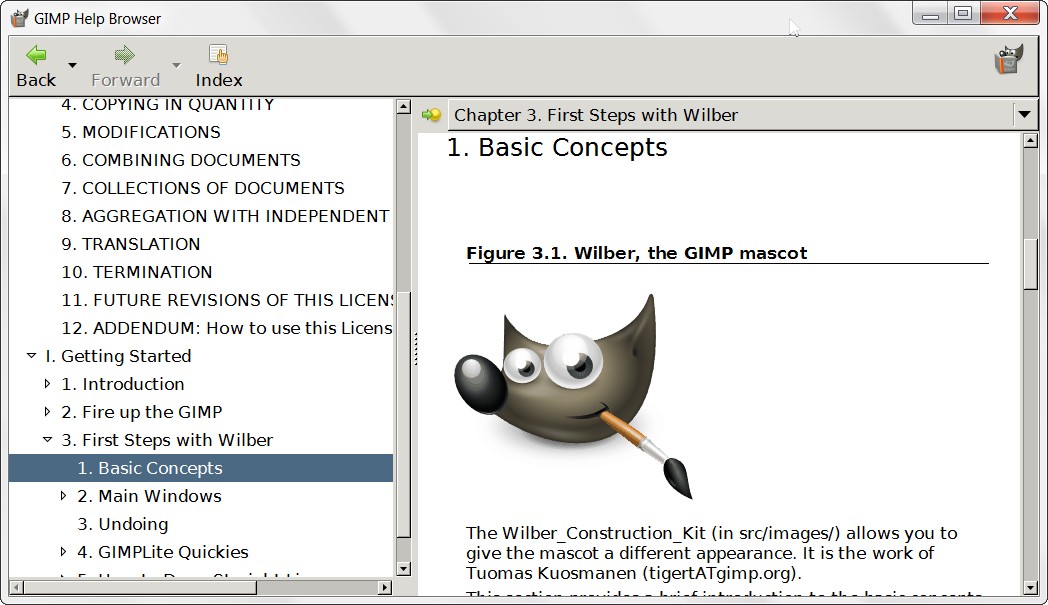
Task: Expand the 2. Fire up the GIMP node
Action: point(47,412)
